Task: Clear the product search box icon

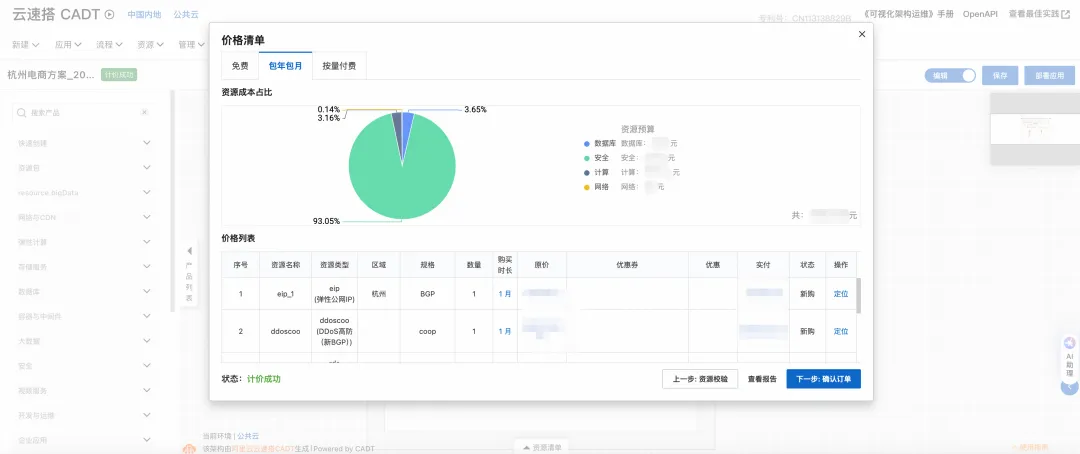Action: pos(145,112)
